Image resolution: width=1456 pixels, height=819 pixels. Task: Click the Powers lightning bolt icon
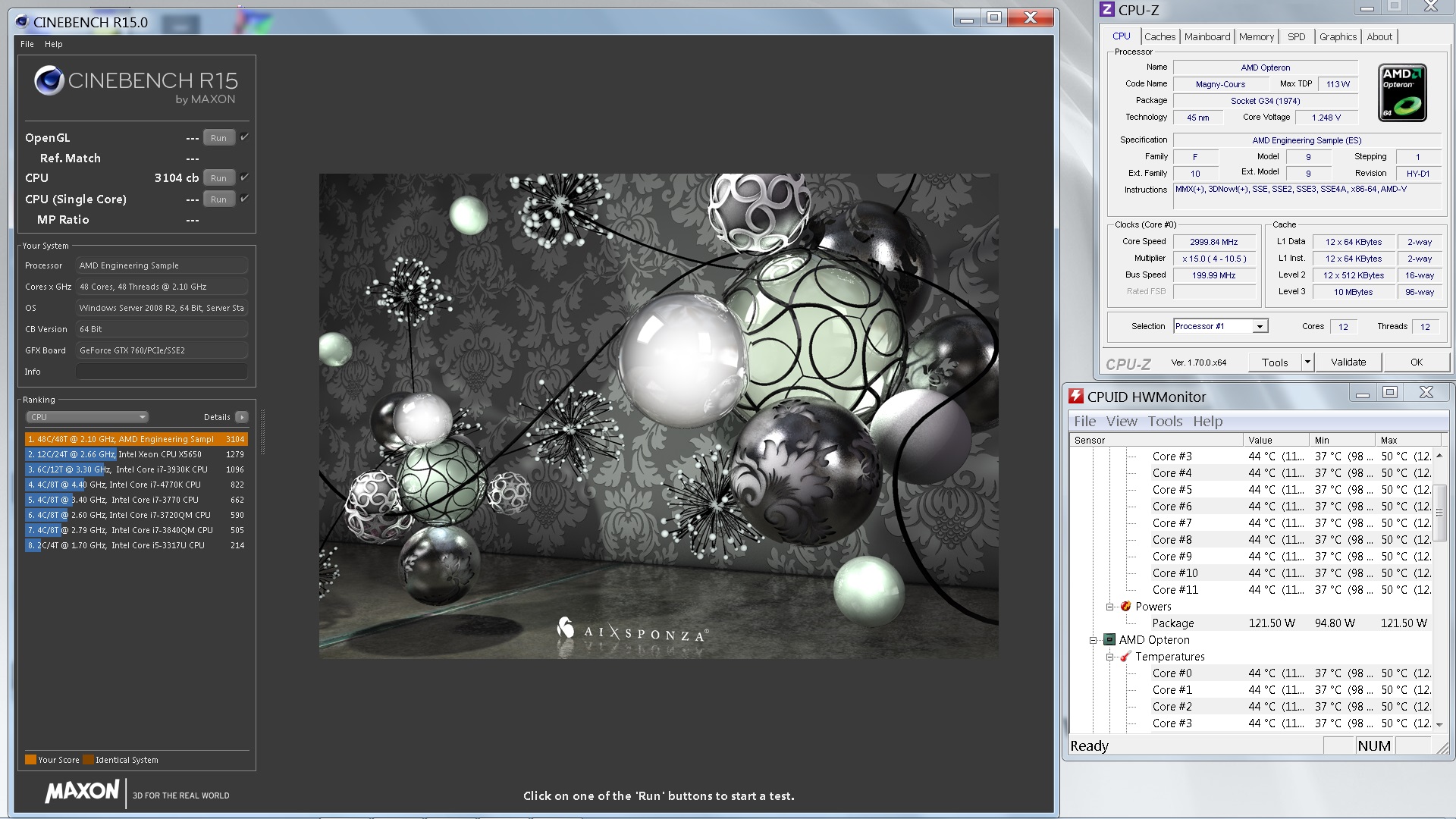[1126, 606]
